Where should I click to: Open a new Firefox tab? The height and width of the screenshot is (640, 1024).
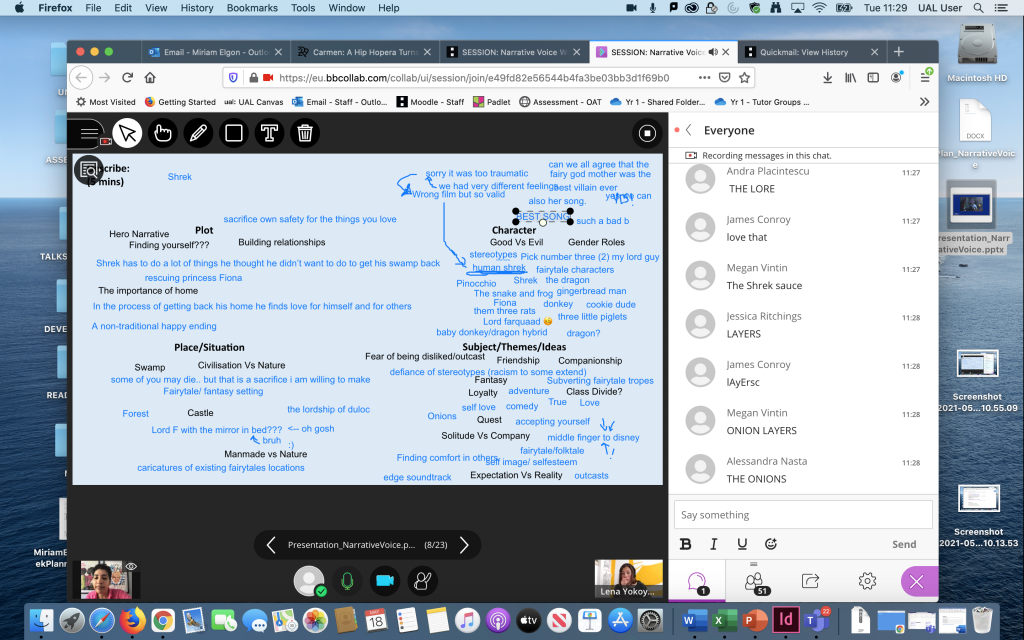899,52
